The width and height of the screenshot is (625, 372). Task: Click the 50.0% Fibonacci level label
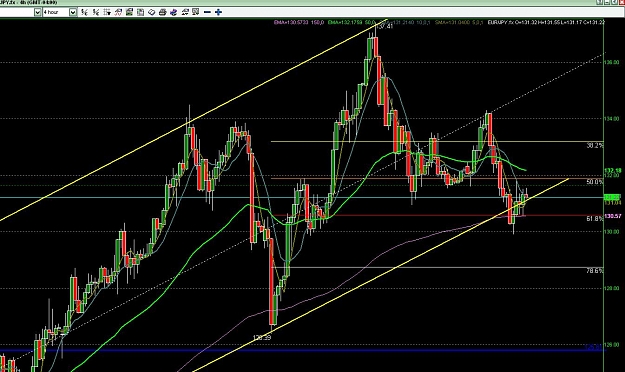[595, 182]
